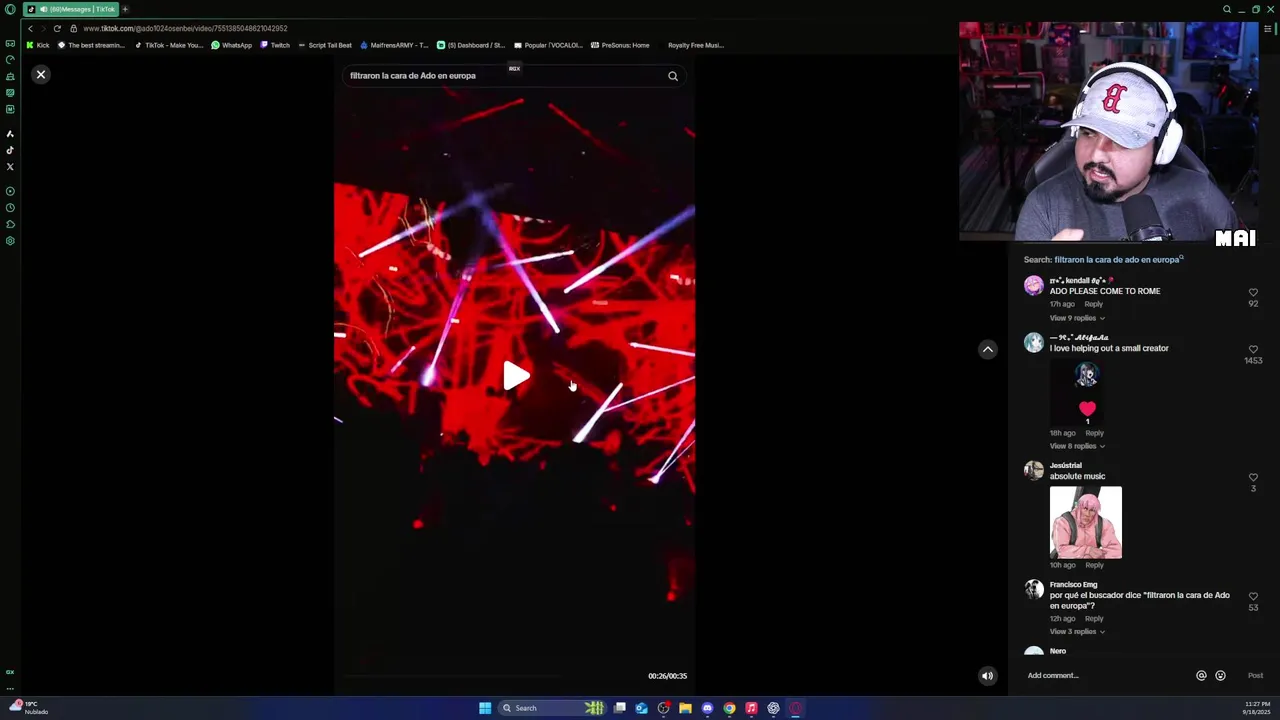Image resolution: width=1280 pixels, height=720 pixels.
Task: Open the 'Script Tail Beat' bookmark
Action: 325,45
